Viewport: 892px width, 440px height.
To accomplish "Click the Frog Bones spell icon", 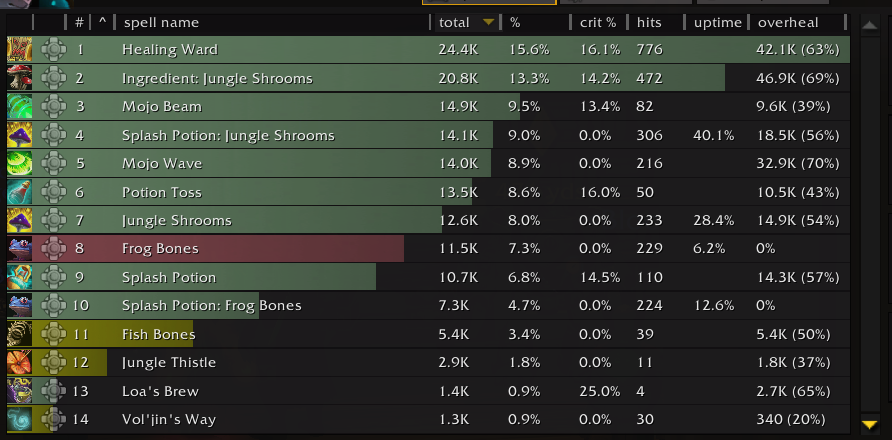I will (x=19, y=249).
